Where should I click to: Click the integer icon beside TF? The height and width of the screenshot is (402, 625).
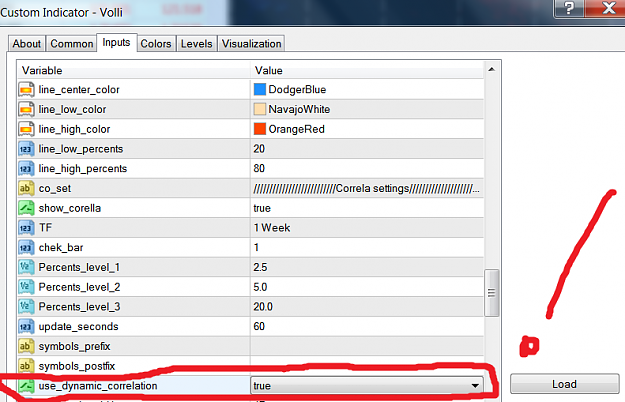pos(26,228)
